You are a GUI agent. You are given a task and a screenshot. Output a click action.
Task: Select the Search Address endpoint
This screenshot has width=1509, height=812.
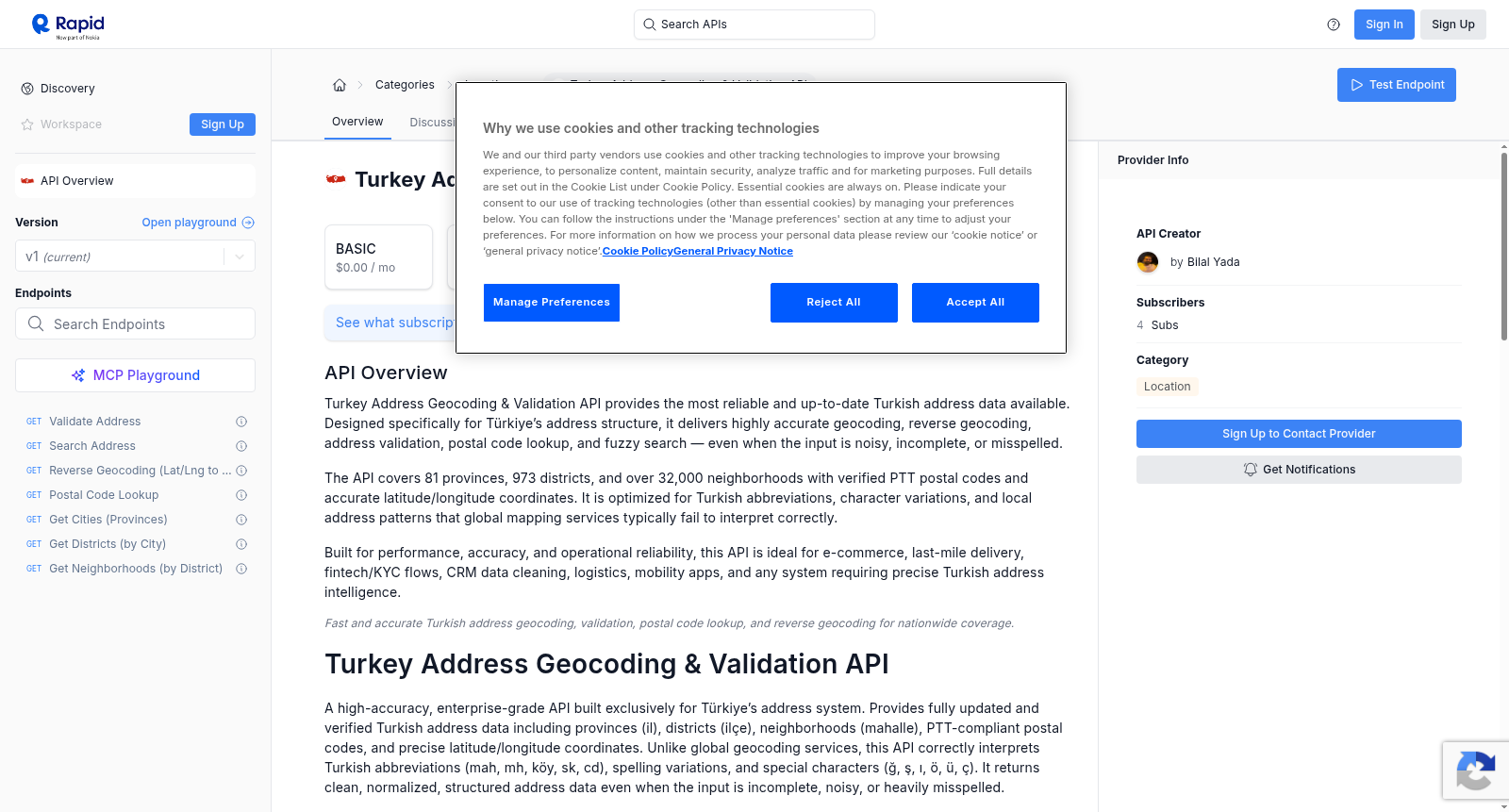(x=92, y=446)
